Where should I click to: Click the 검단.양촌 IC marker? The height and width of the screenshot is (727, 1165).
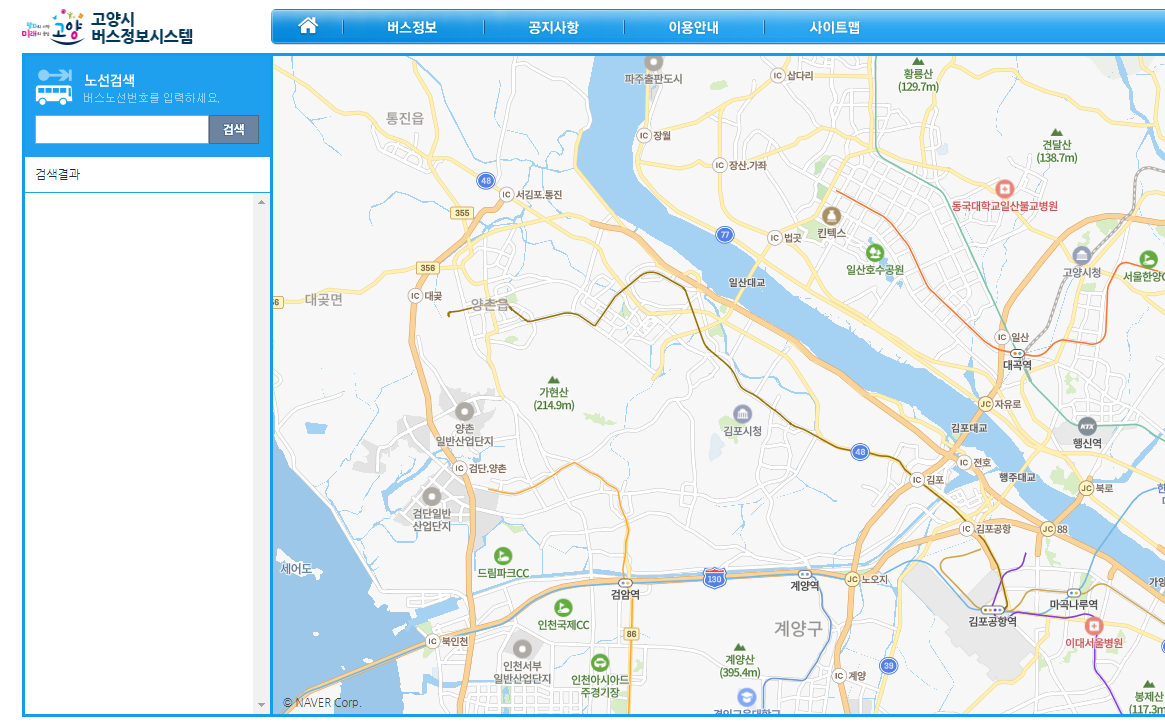(x=459, y=468)
